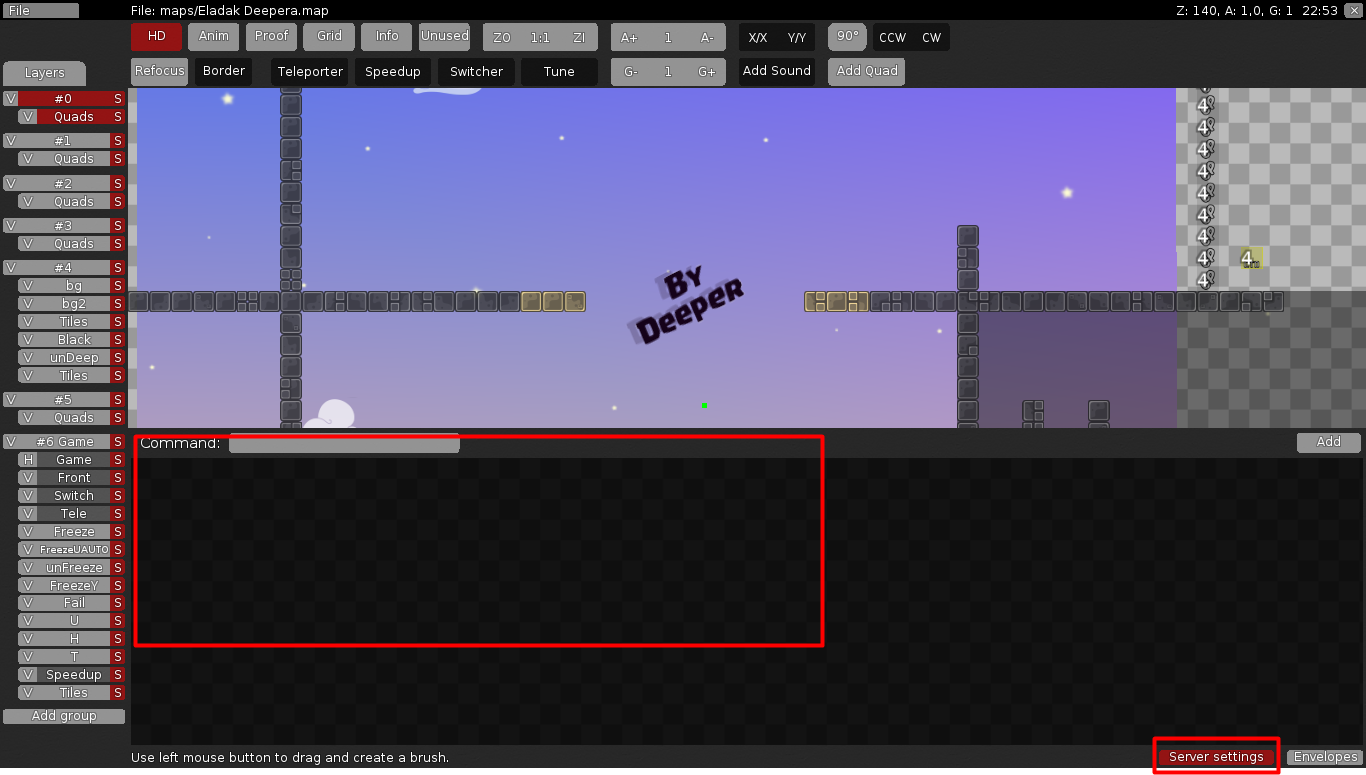Click the Command input field
This screenshot has height=775, width=1366.
344,443
